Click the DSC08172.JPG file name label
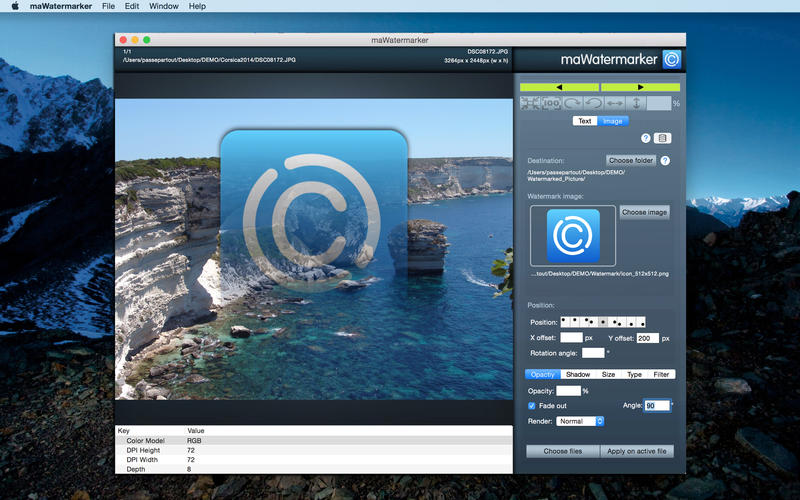 (x=487, y=52)
